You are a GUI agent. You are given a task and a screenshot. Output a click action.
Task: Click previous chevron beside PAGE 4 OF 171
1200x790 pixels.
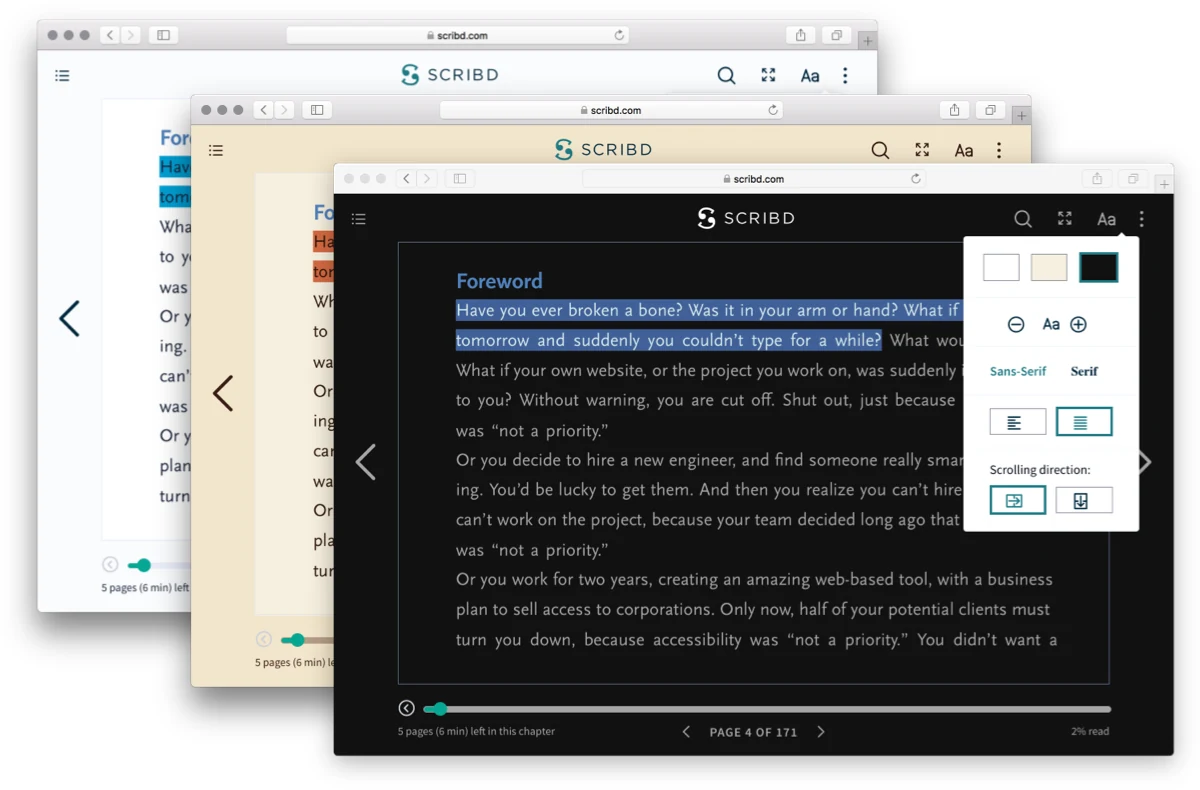pyautogui.click(x=686, y=732)
